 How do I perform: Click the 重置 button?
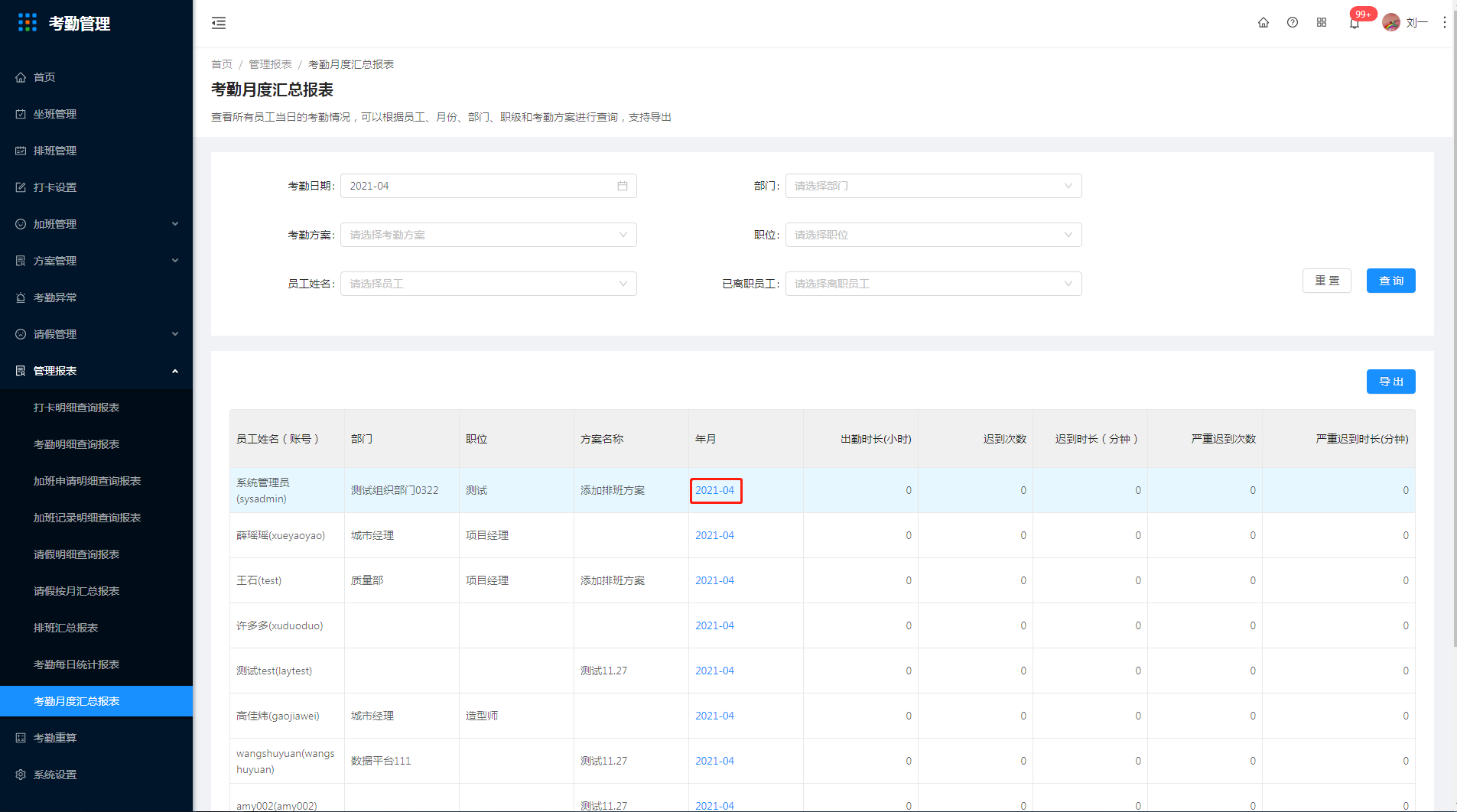click(1327, 281)
